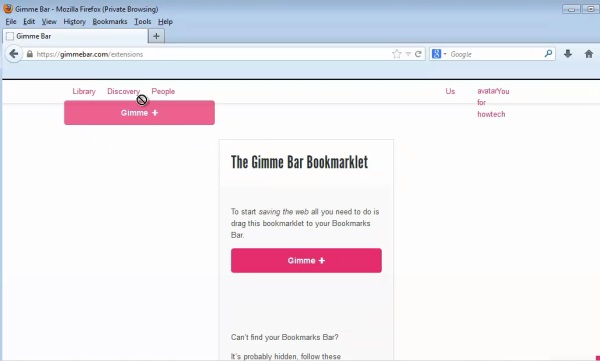Screen dimensions: 600x361
Task: Open the Tools menu
Action: (142, 22)
